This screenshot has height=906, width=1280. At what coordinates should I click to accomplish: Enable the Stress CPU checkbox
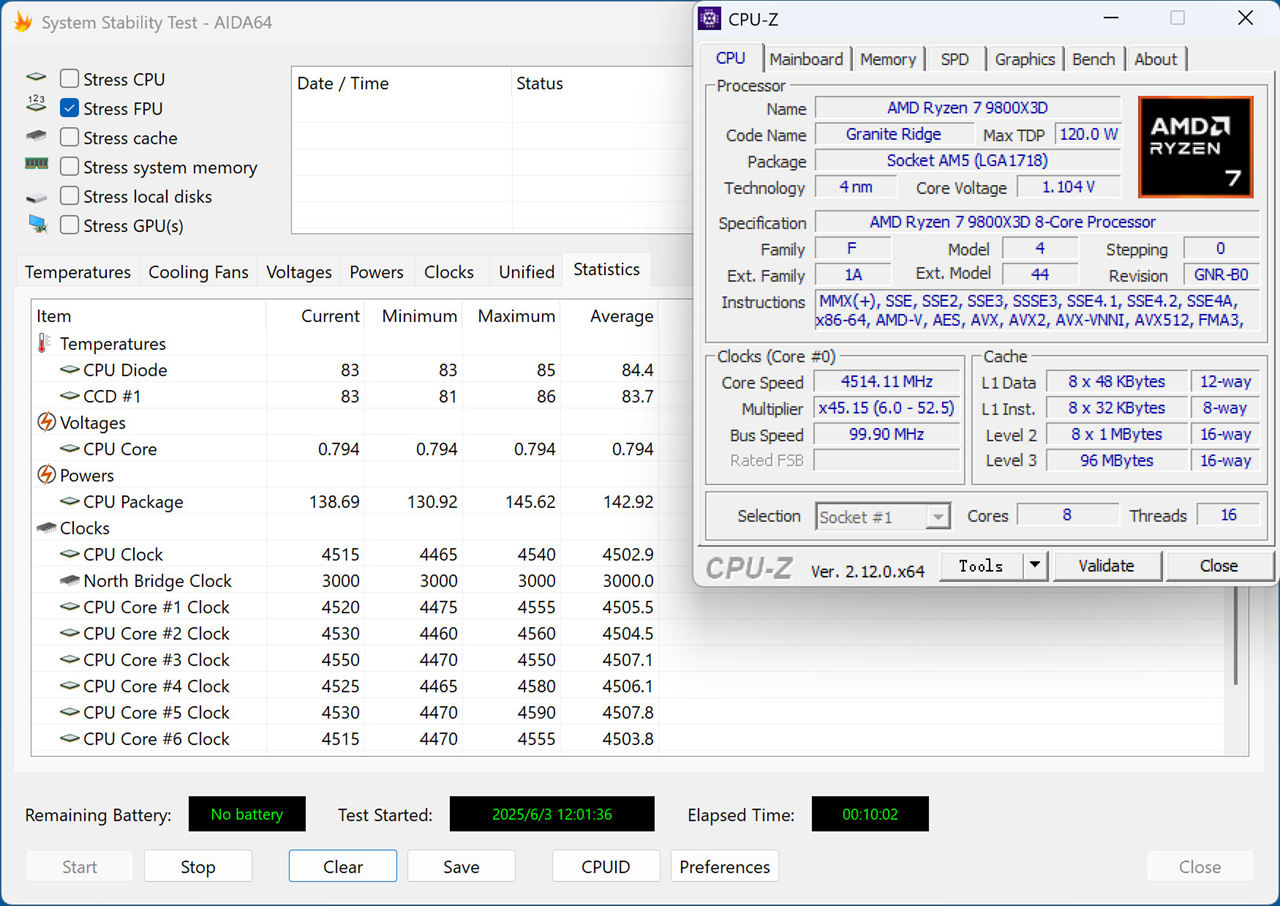(x=69, y=78)
